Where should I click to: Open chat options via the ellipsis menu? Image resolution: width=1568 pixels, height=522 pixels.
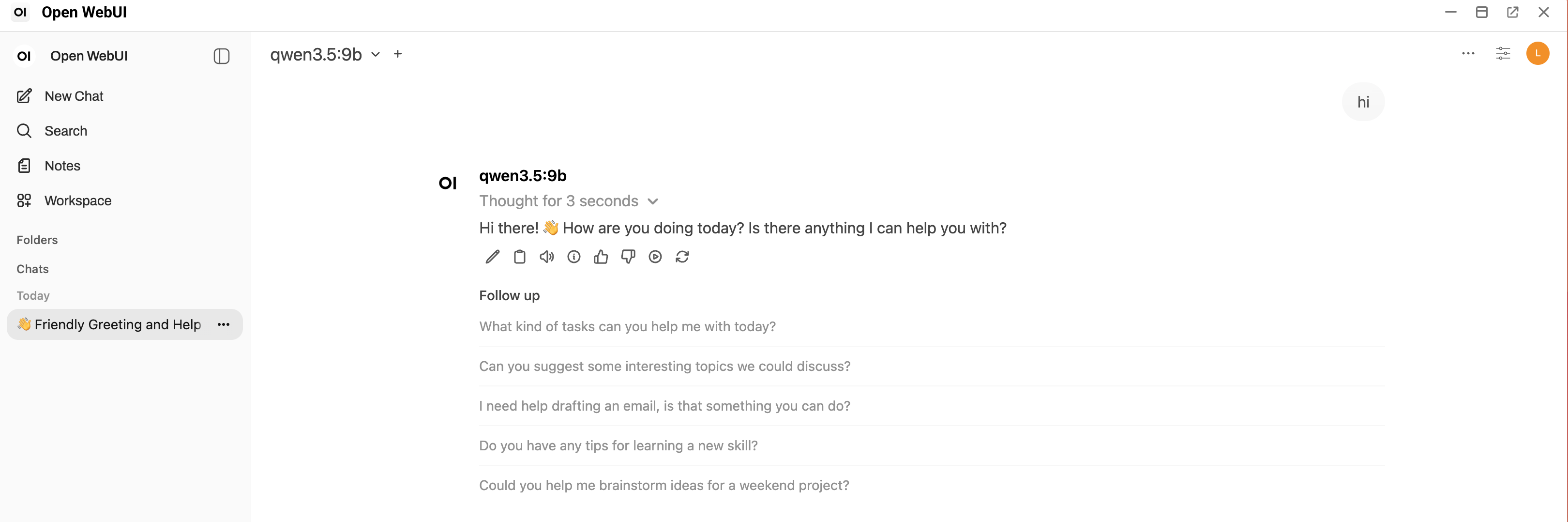tap(1468, 54)
